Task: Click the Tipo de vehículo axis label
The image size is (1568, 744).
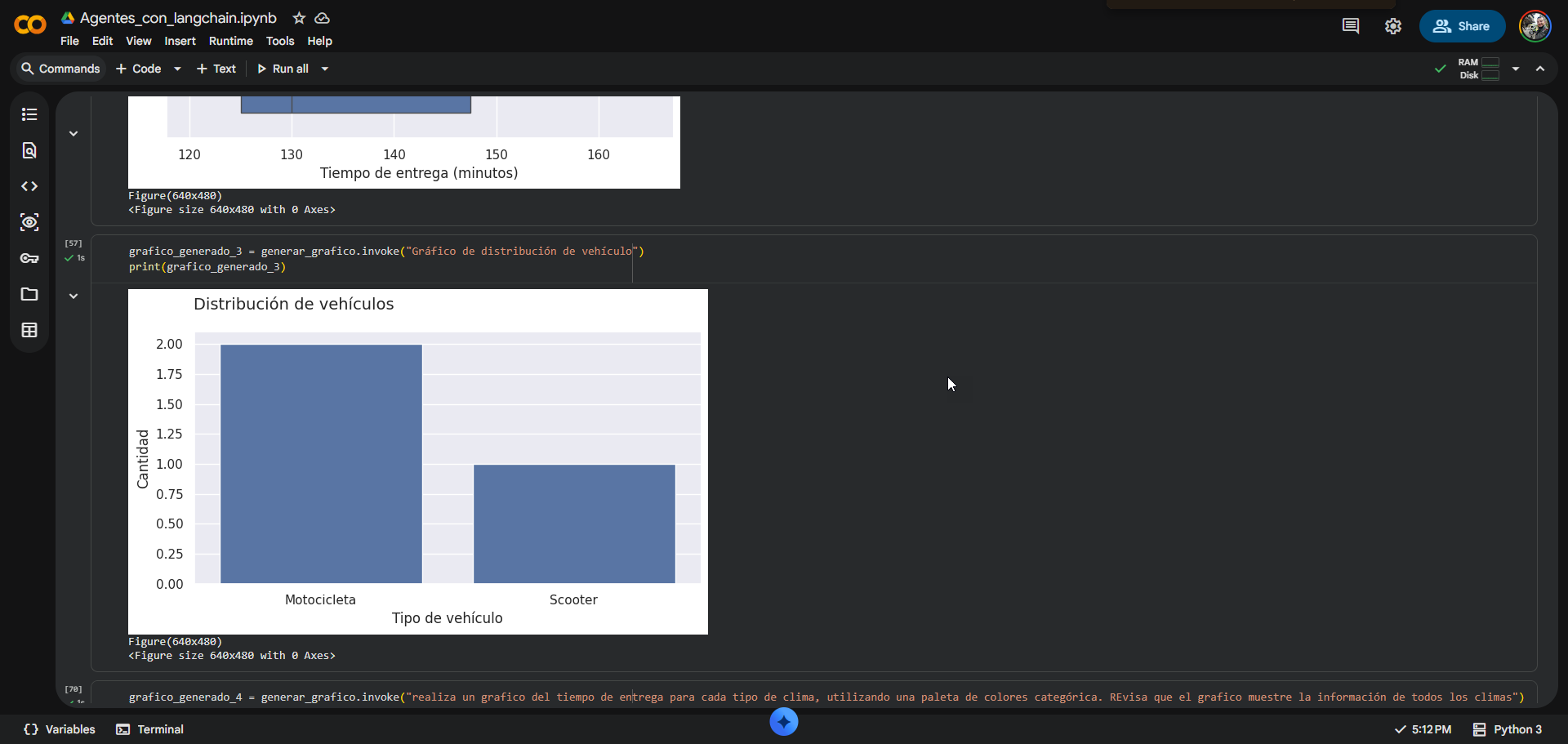Action: coord(447,618)
